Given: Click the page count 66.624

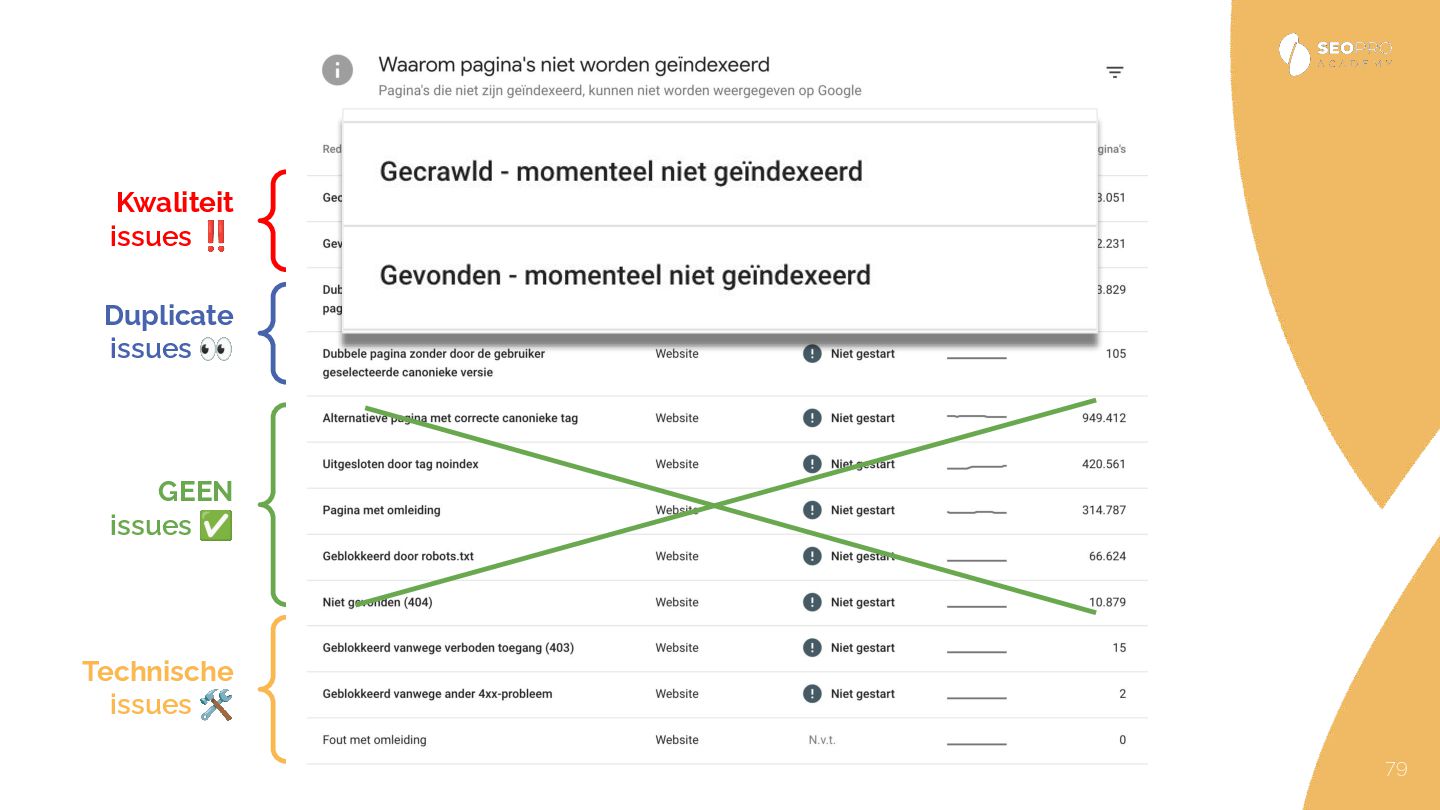Looking at the screenshot, I should click(1107, 556).
